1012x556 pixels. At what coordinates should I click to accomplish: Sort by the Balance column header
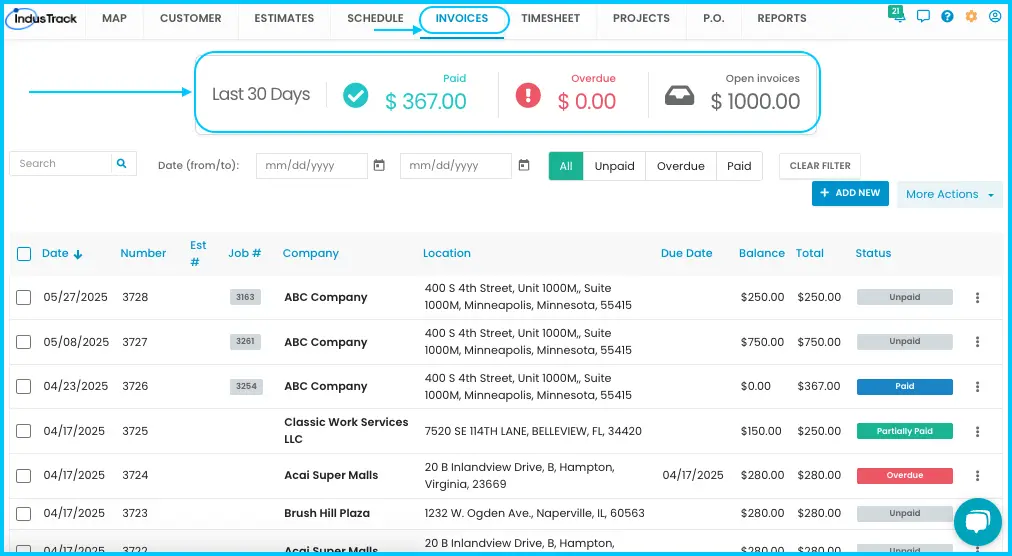pyautogui.click(x=762, y=253)
